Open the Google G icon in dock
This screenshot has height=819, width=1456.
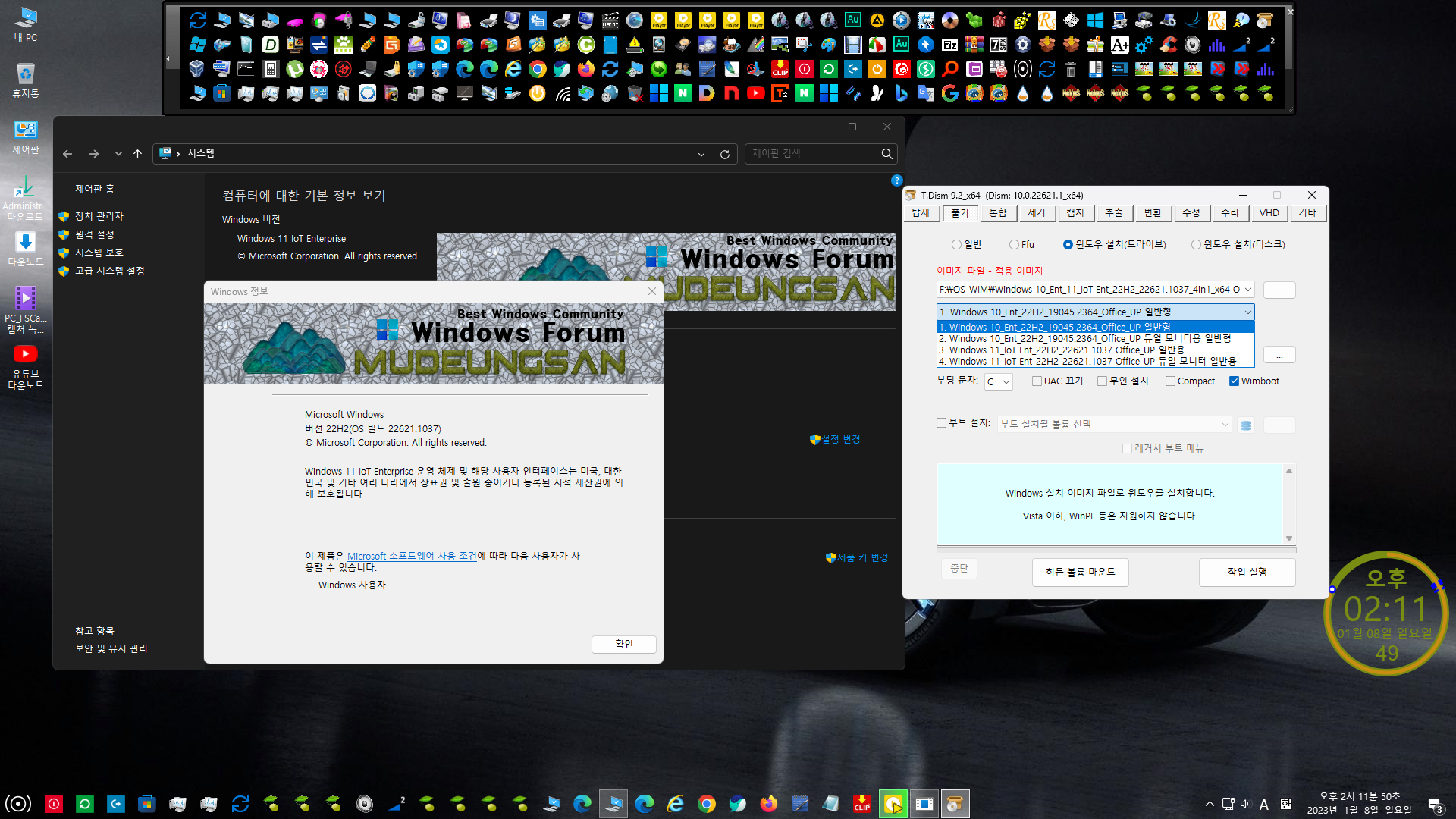click(x=950, y=93)
